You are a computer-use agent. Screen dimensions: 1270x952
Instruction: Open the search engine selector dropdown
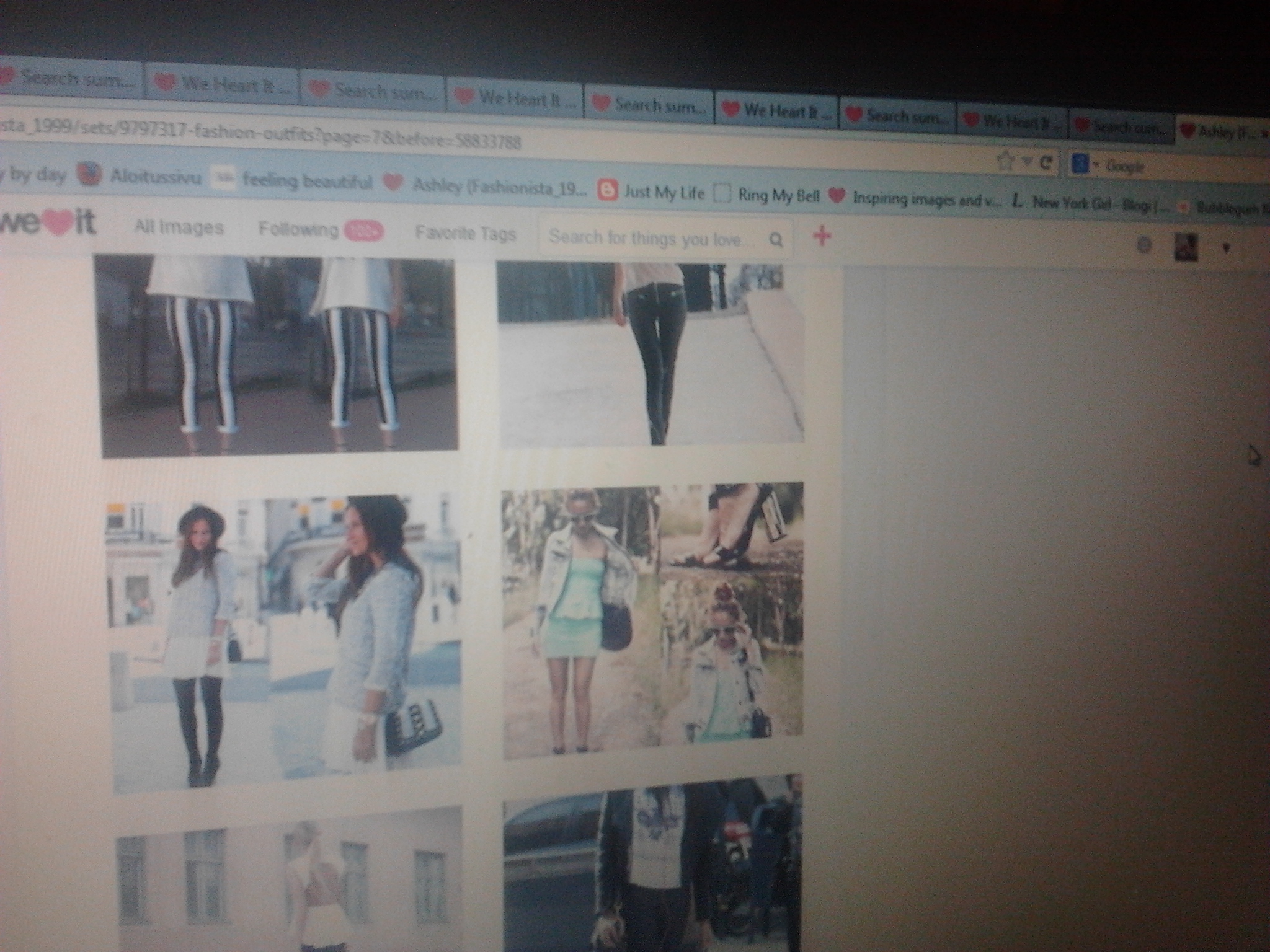pyautogui.click(x=1086, y=165)
